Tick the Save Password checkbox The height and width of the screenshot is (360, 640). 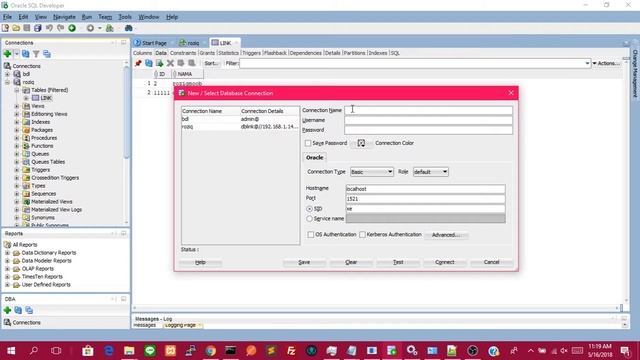tap(308, 143)
